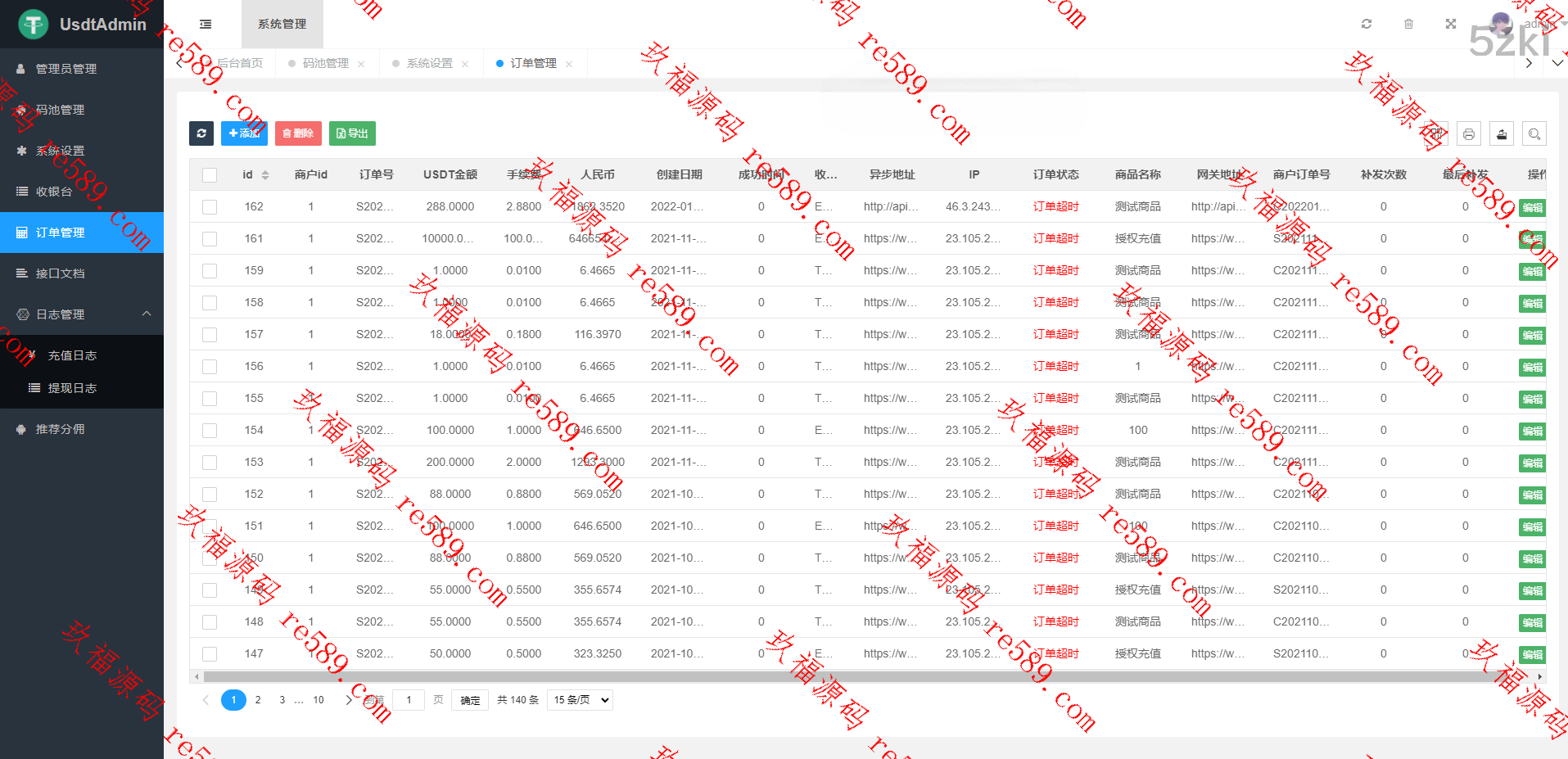Check the box for order id 162
Image resolution: width=1568 pixels, height=759 pixels.
(210, 207)
